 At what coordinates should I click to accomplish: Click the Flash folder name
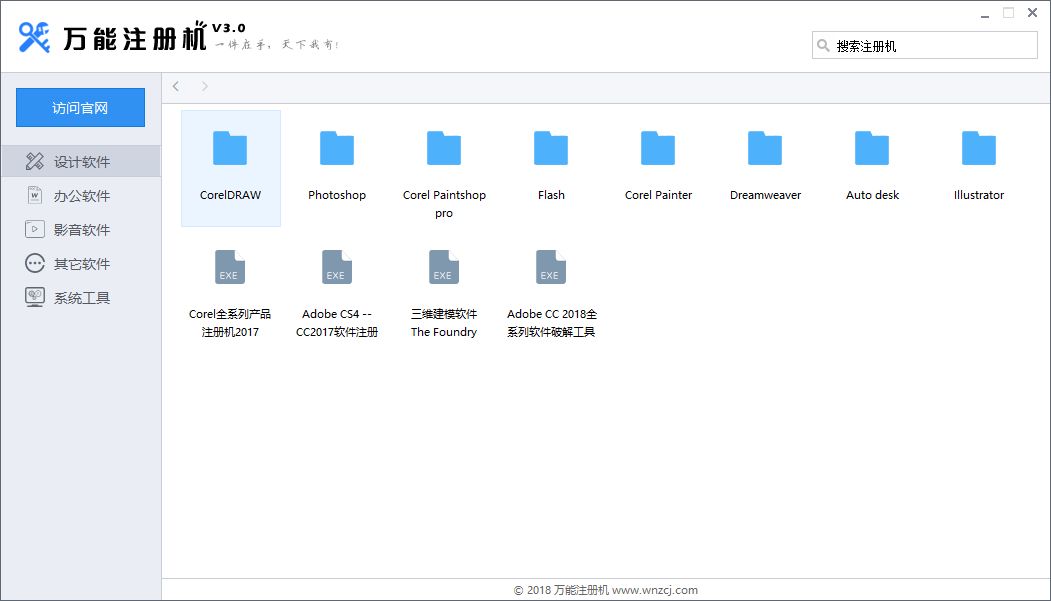click(551, 195)
